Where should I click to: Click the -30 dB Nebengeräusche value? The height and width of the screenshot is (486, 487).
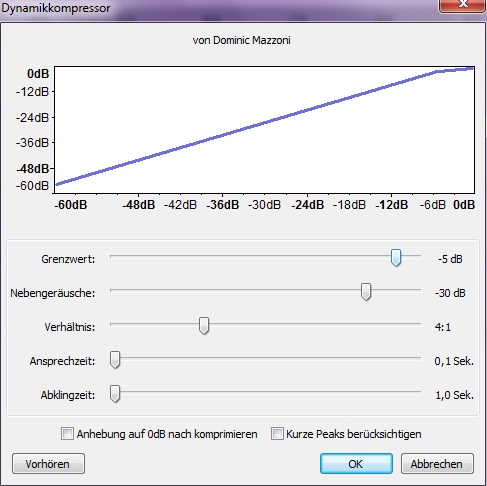point(450,293)
